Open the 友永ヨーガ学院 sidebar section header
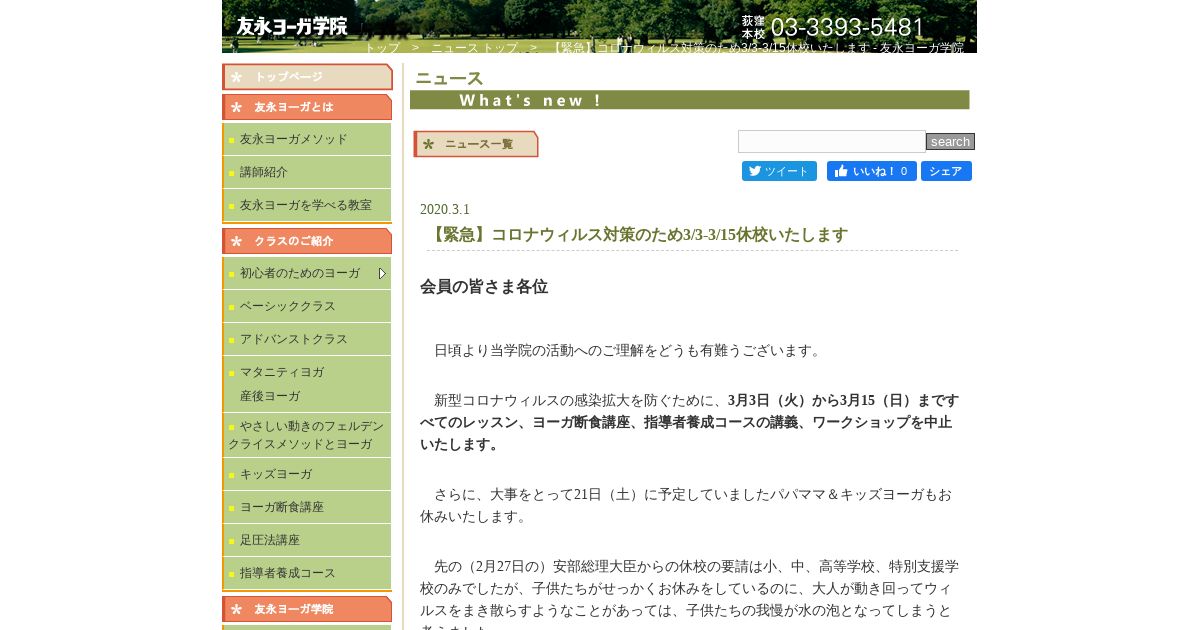This screenshot has height=630, width=1200. (x=307, y=609)
